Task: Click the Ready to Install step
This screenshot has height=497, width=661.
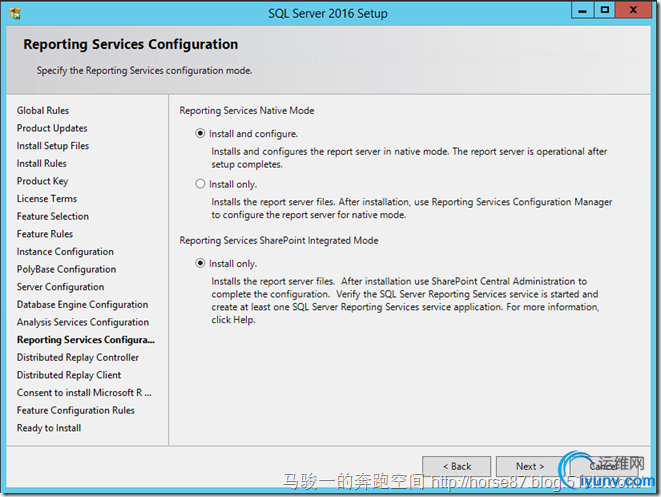Action: (x=49, y=428)
